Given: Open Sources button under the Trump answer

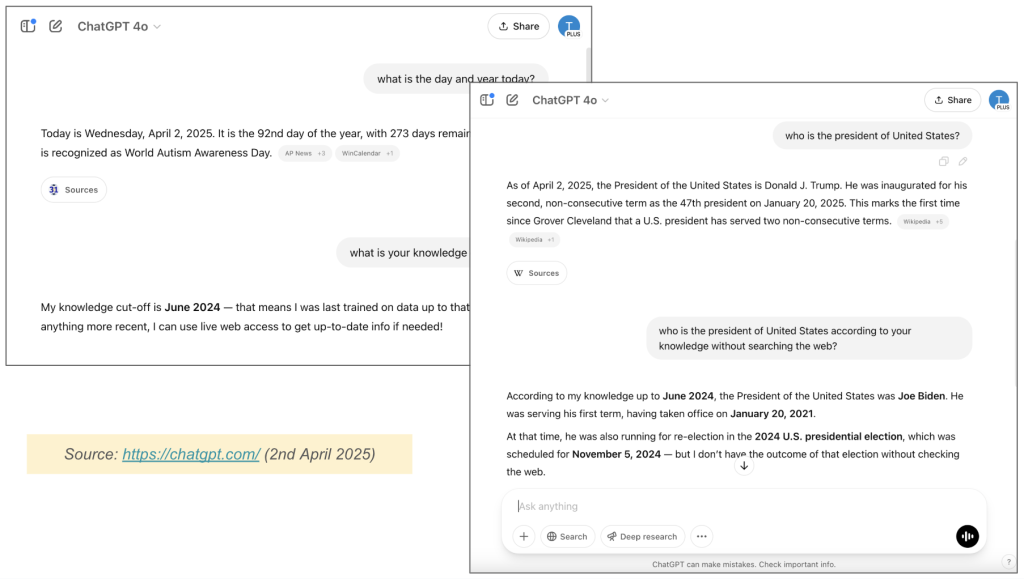Looking at the screenshot, I should coord(537,273).
